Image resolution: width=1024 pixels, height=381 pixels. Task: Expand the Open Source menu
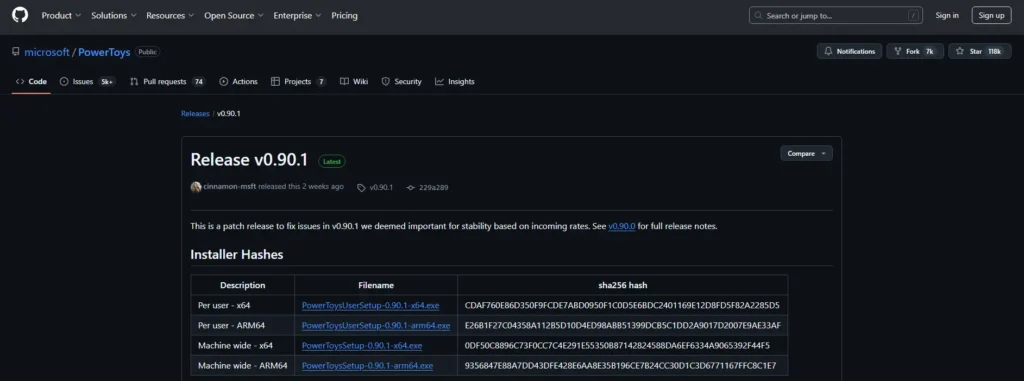(x=234, y=16)
